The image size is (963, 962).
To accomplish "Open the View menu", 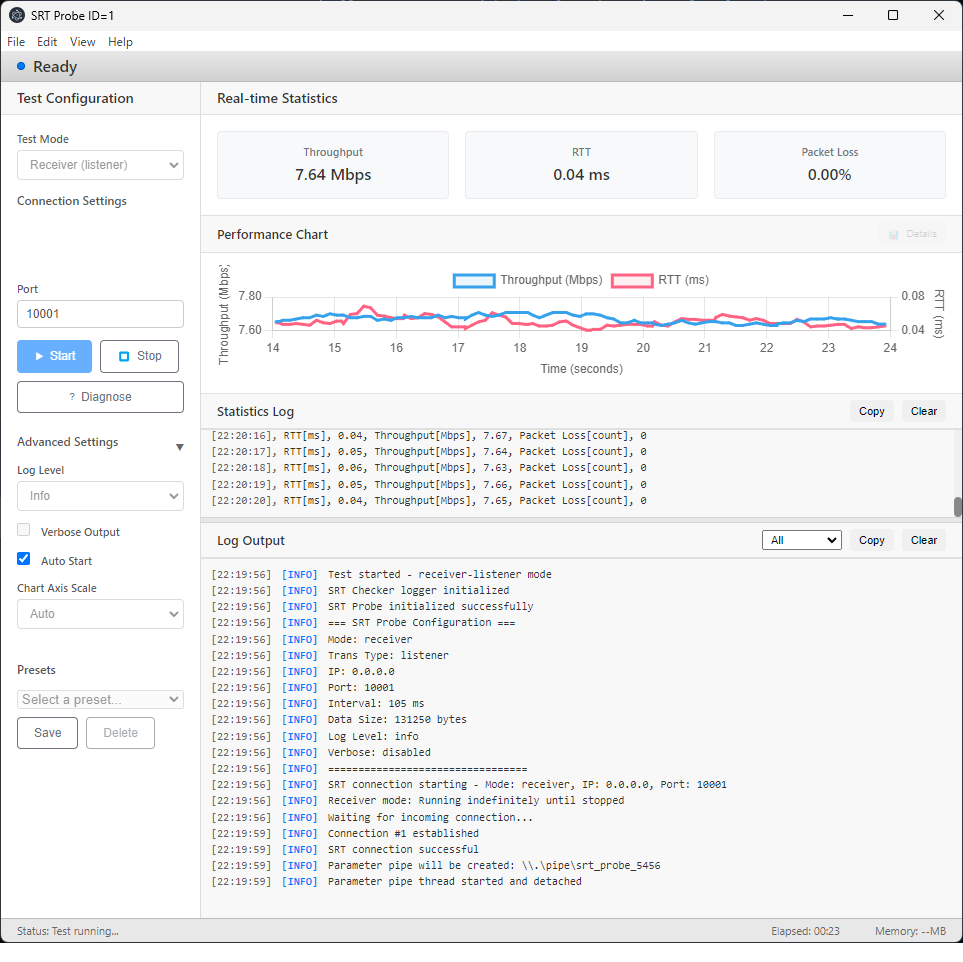I will click(x=82, y=42).
